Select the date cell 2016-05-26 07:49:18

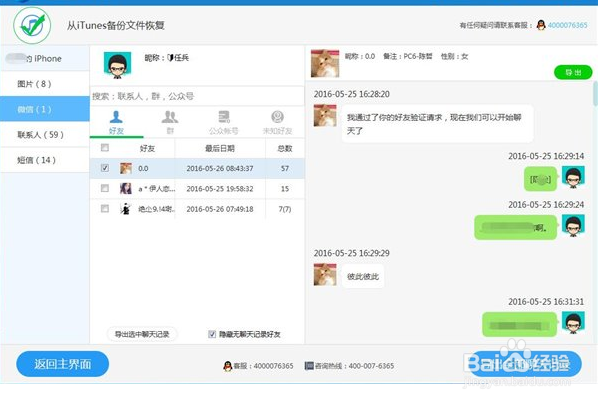(220, 209)
